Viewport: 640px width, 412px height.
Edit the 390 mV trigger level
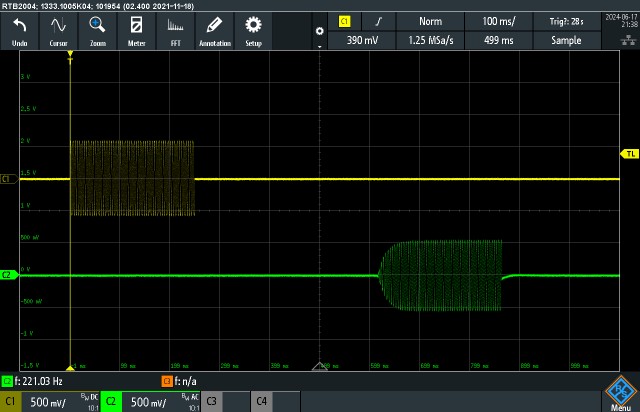click(x=362, y=40)
